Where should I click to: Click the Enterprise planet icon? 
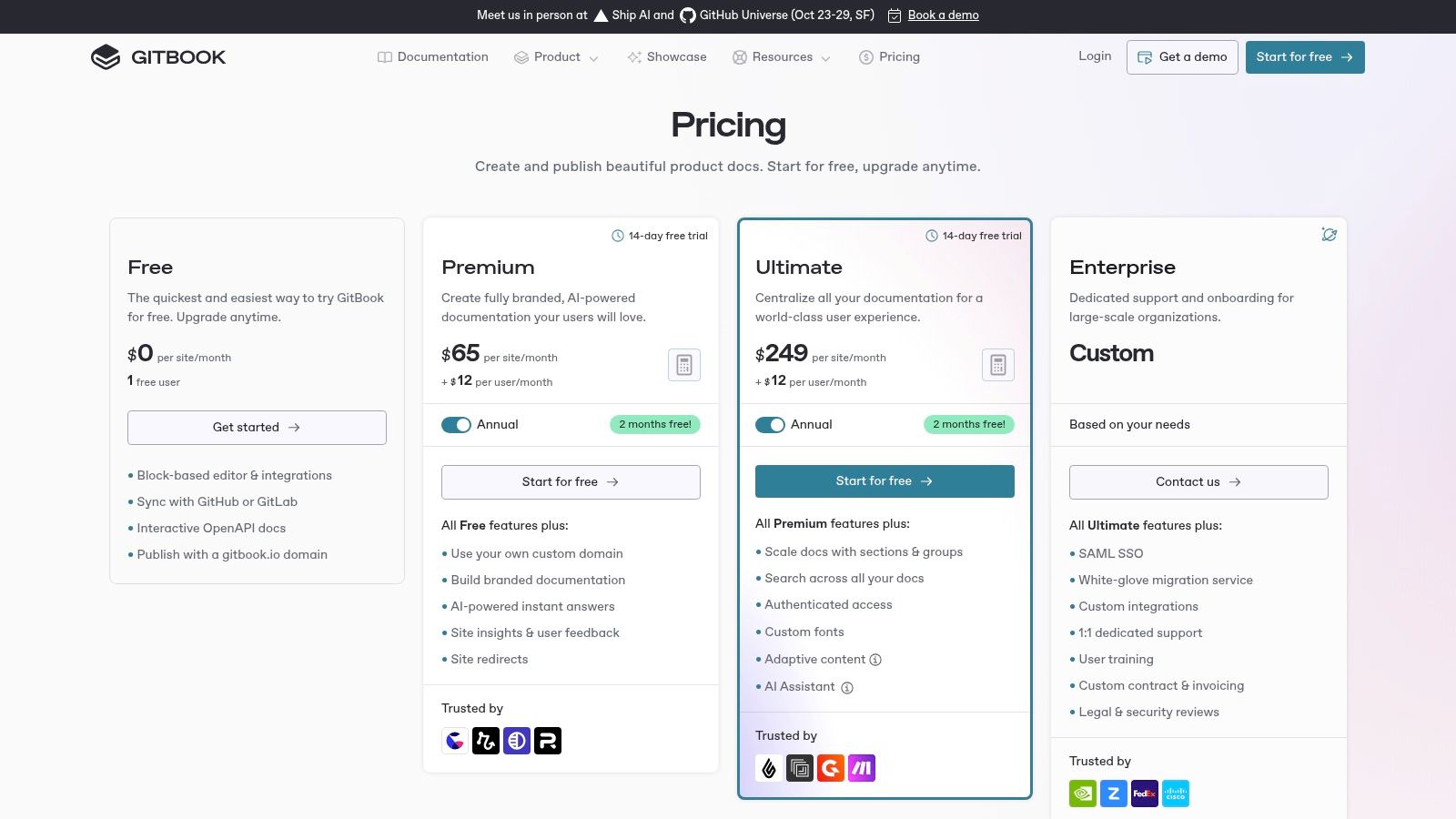coord(1329,235)
